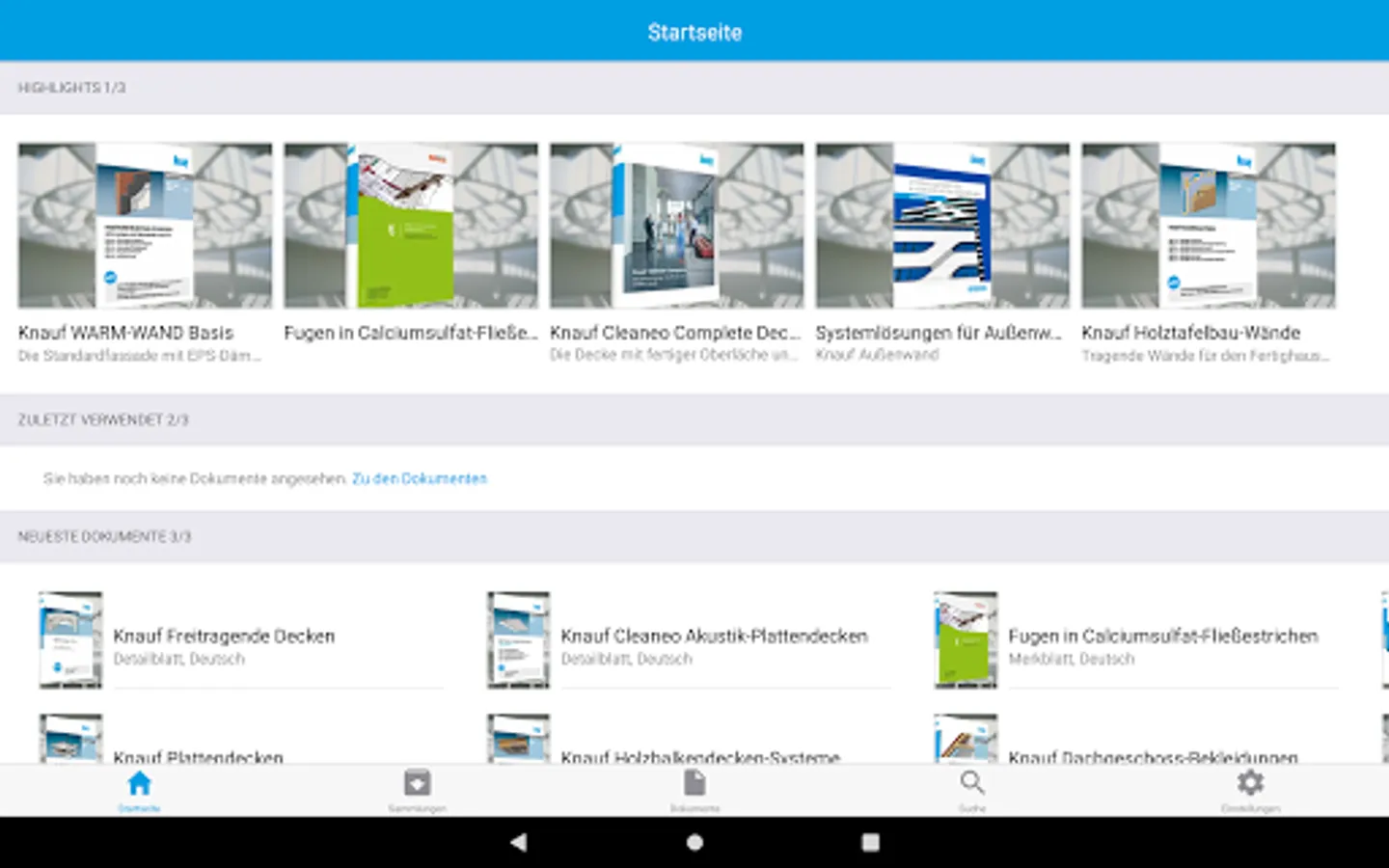The width and height of the screenshot is (1389, 868).
Task: Click green Fugen in Calciumsulfat-Fließestrichen list thumbnail
Action: pos(966,639)
